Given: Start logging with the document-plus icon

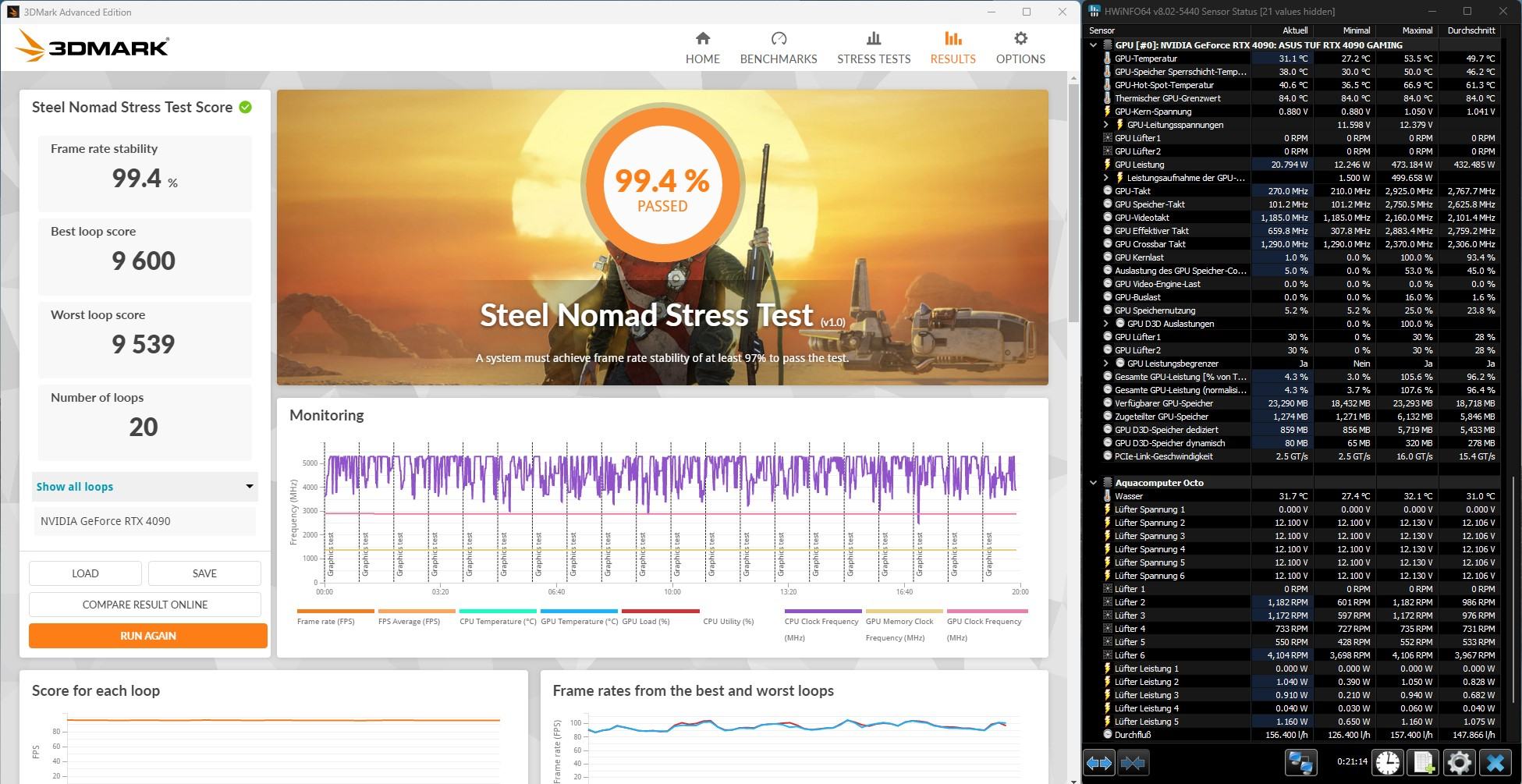Looking at the screenshot, I should (1423, 762).
